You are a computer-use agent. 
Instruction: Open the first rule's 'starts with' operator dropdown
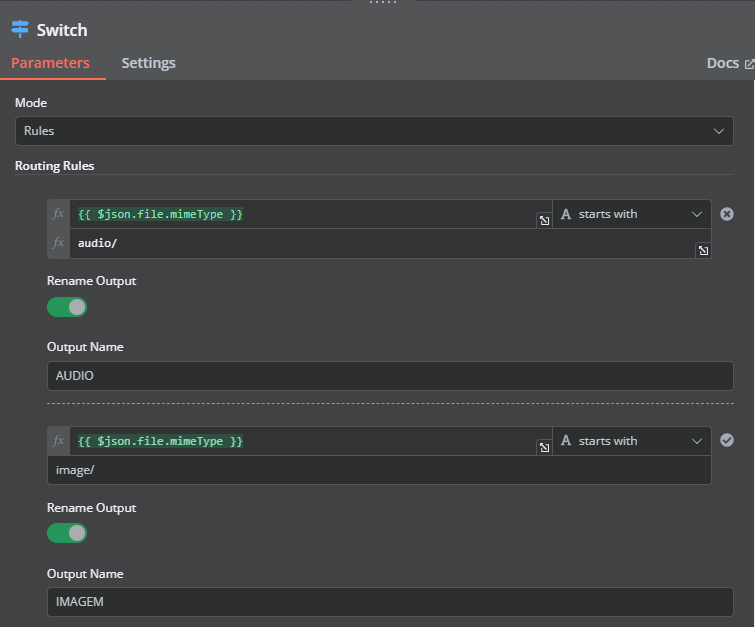(632, 214)
